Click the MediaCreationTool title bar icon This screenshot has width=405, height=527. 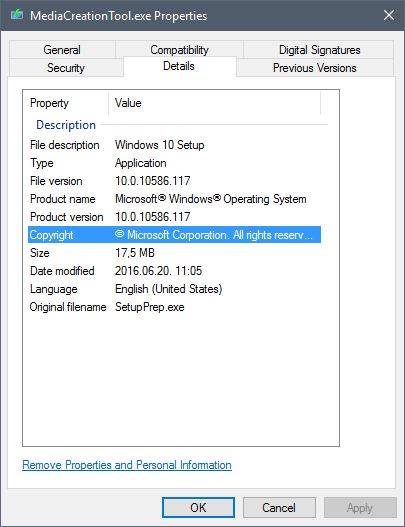click(x=17, y=15)
